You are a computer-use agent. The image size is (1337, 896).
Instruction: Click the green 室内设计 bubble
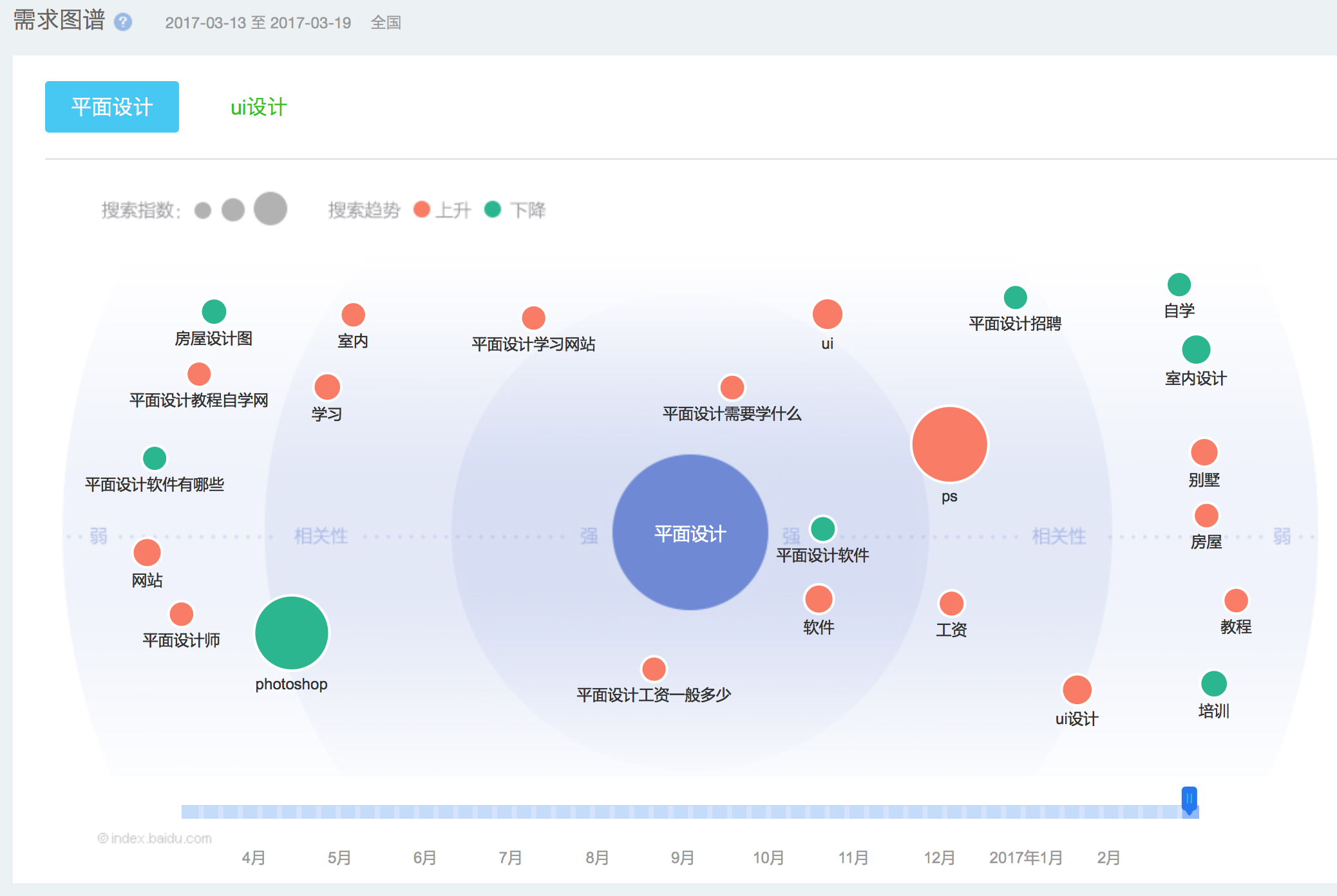1196,350
